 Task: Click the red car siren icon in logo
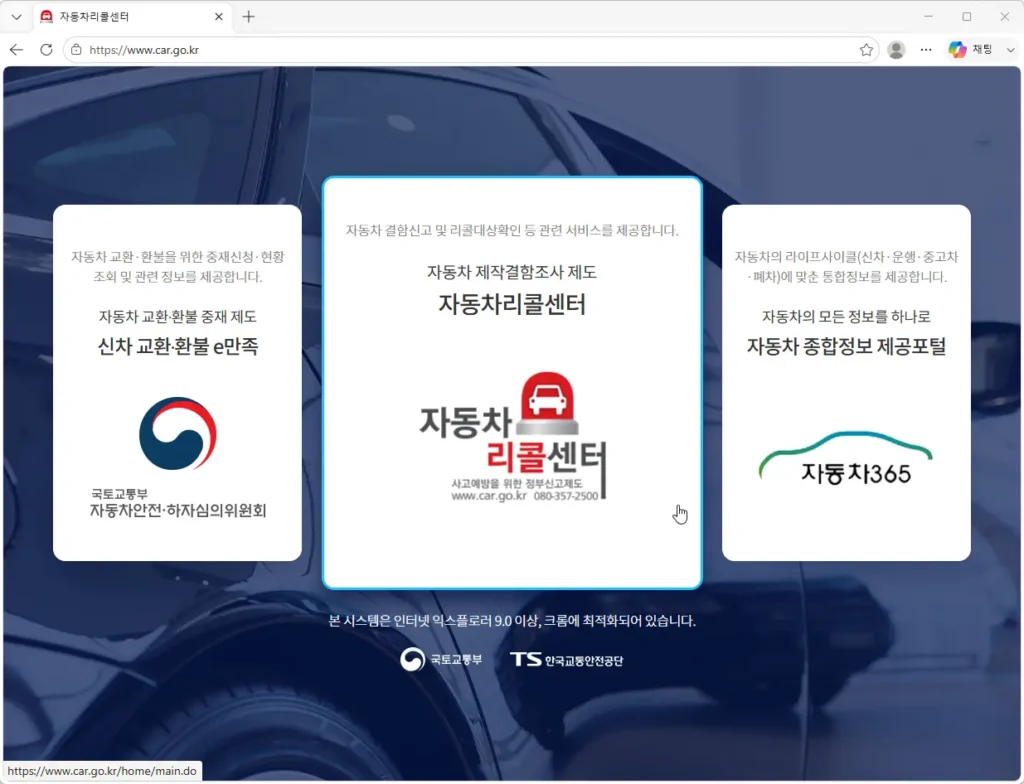pos(547,403)
